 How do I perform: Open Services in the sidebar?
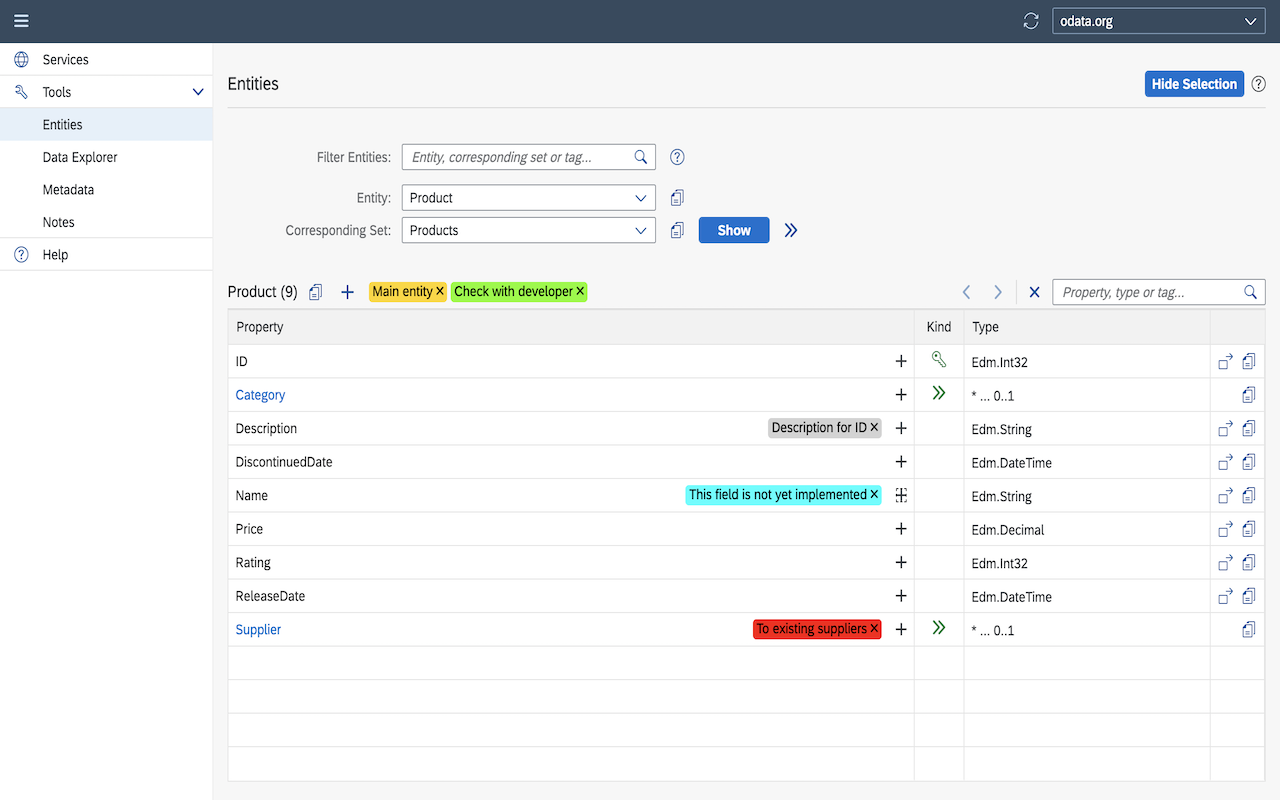106,60
